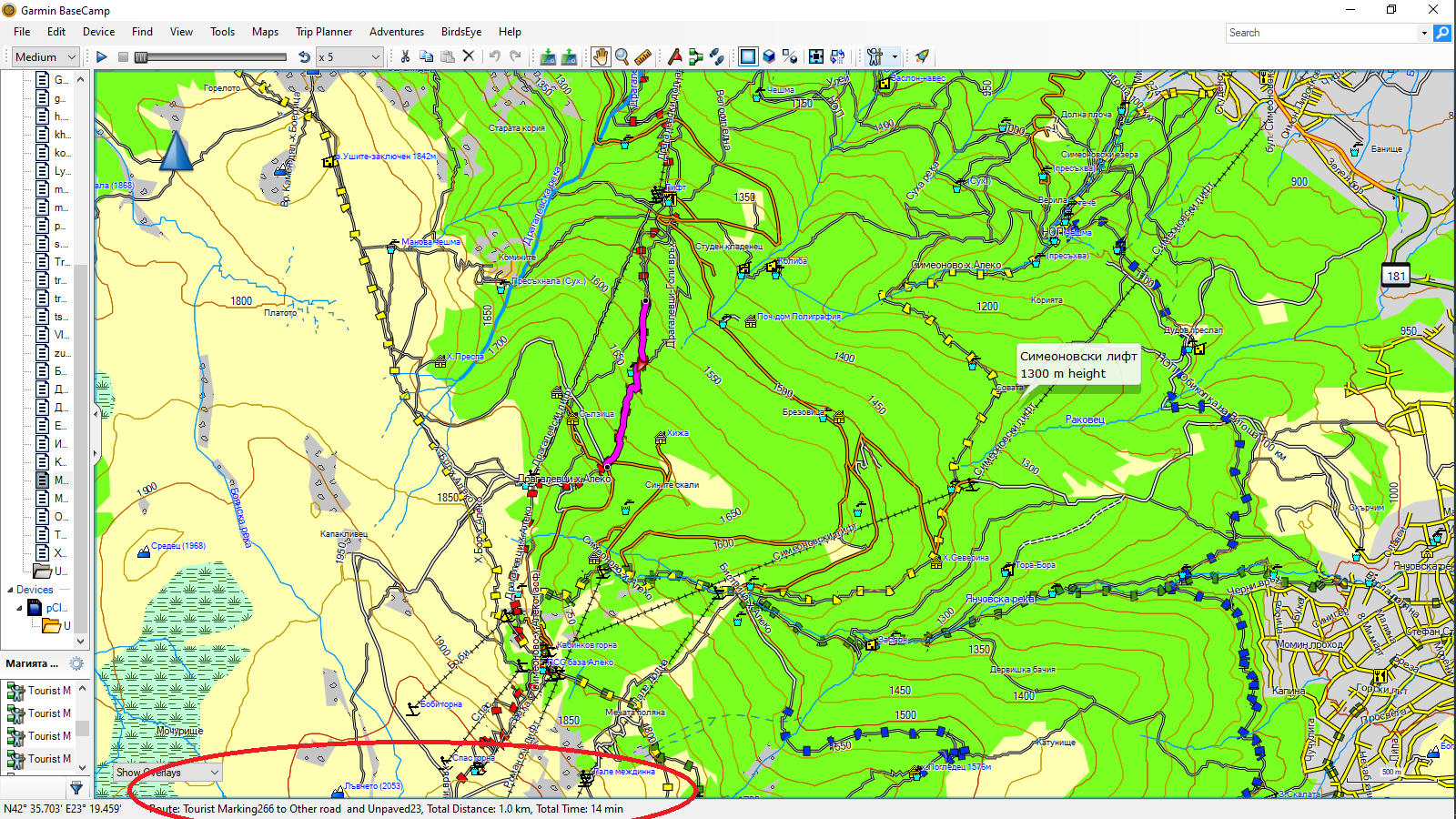Open the File menu
Image resolution: width=1456 pixels, height=819 pixels.
tap(22, 31)
